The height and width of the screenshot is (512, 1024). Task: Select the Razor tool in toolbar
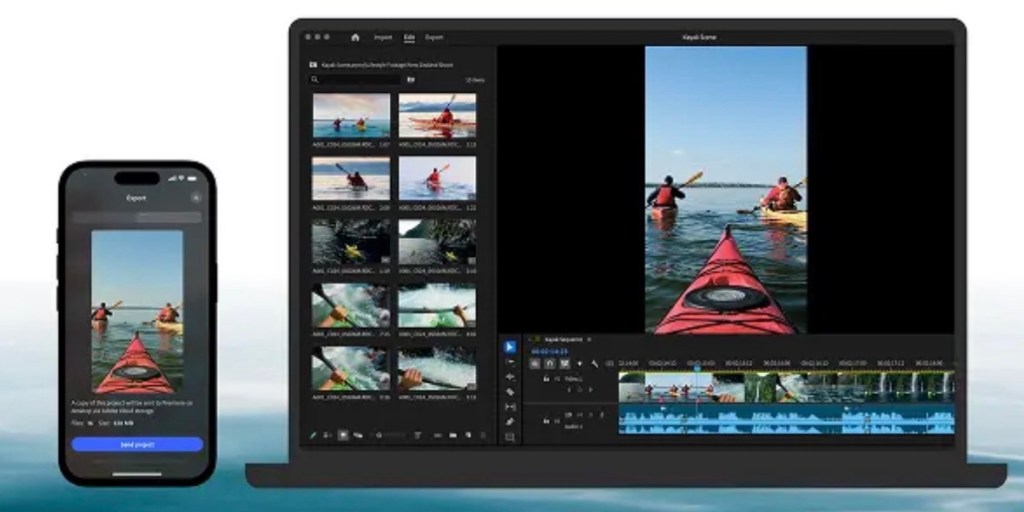(x=510, y=392)
